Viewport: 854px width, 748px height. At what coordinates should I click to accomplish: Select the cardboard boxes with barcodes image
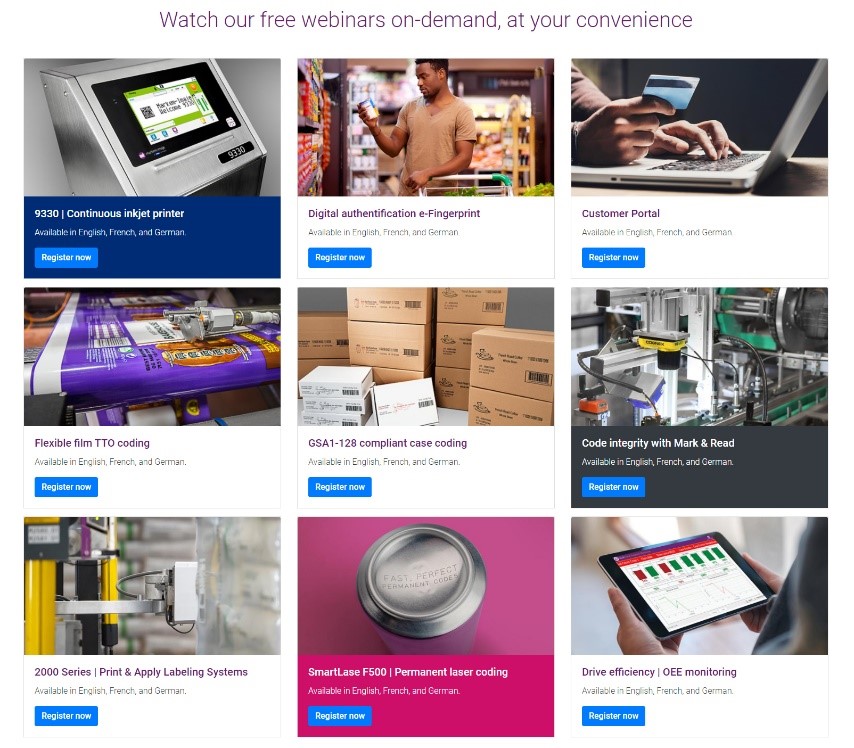point(425,357)
